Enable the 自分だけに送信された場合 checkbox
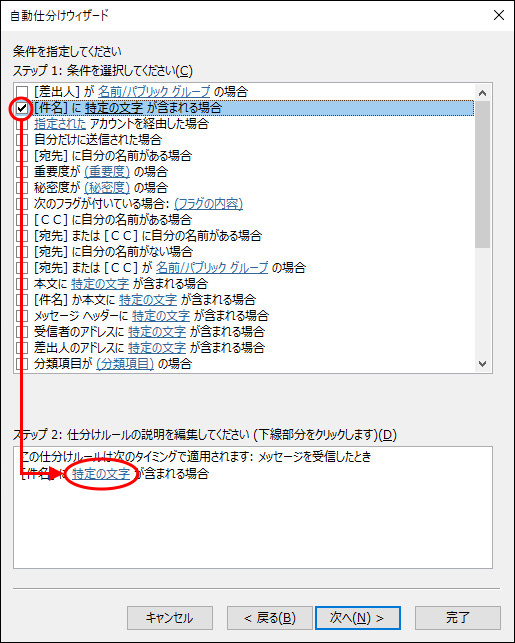 click(x=22, y=140)
